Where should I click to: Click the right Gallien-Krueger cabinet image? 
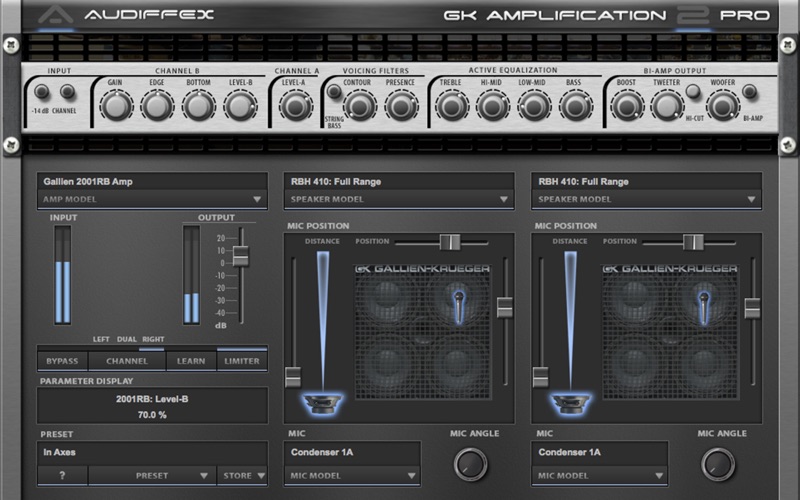click(x=670, y=332)
